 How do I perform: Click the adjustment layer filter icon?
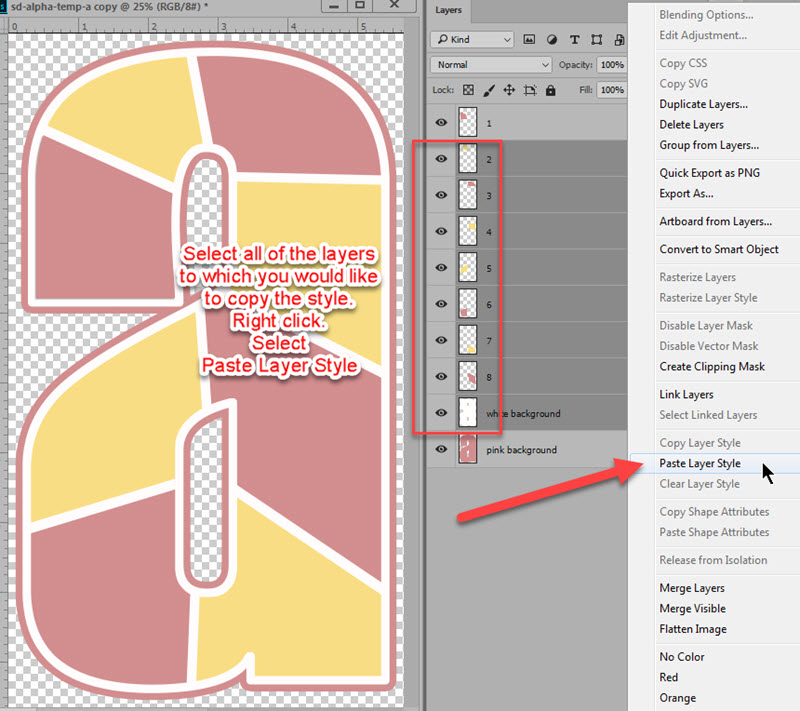(x=552, y=39)
